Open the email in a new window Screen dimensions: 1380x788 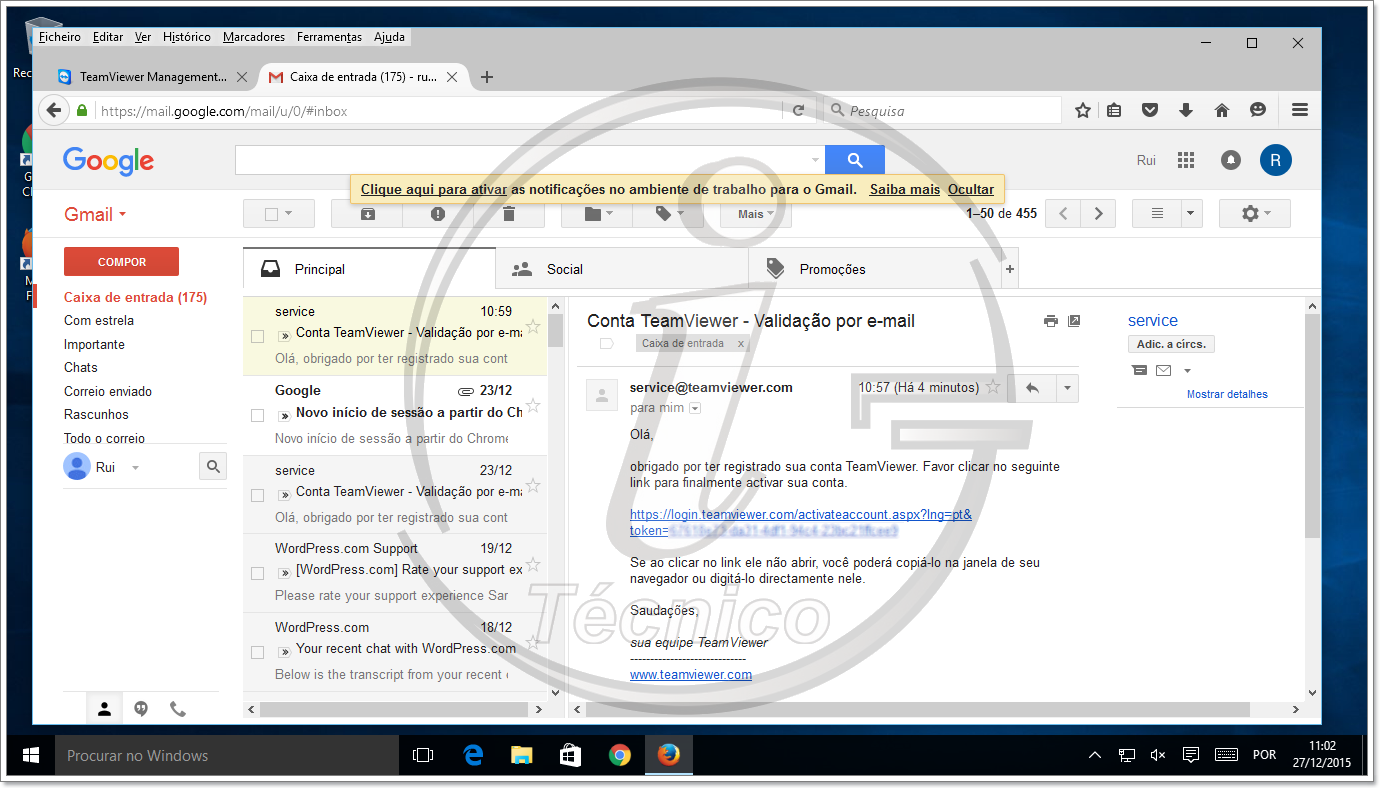click(1074, 320)
